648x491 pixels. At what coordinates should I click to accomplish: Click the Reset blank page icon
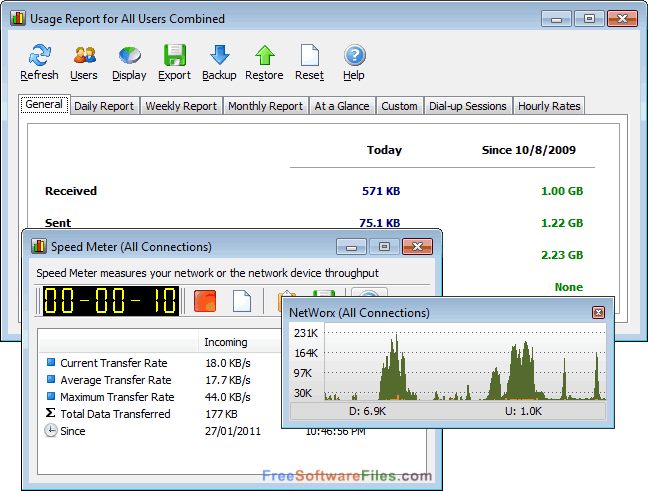[x=310, y=55]
